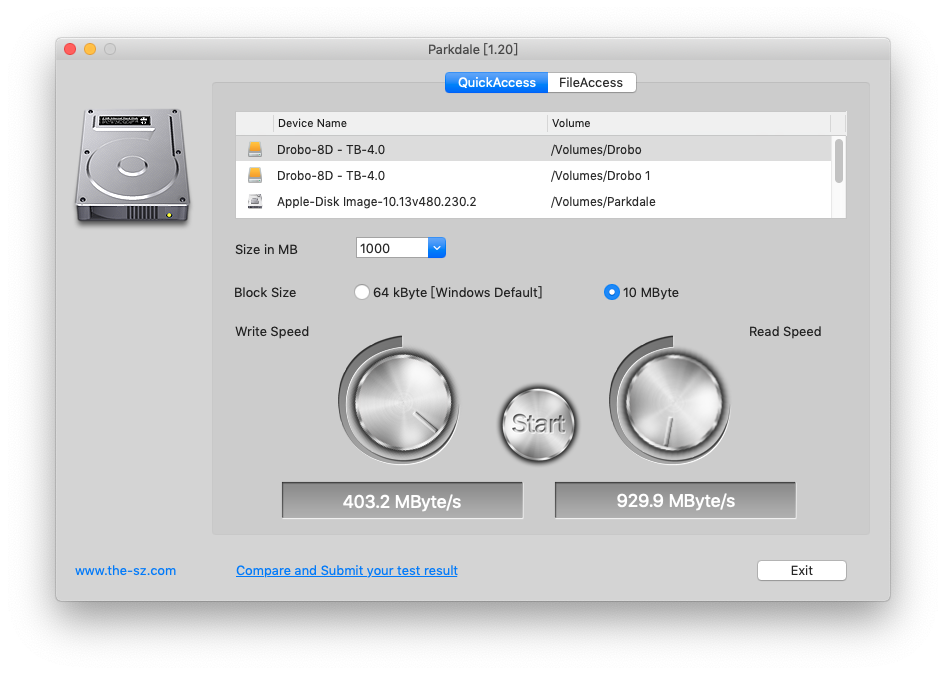Click the large hard drive icon
This screenshot has width=946, height=675.
coord(132,165)
